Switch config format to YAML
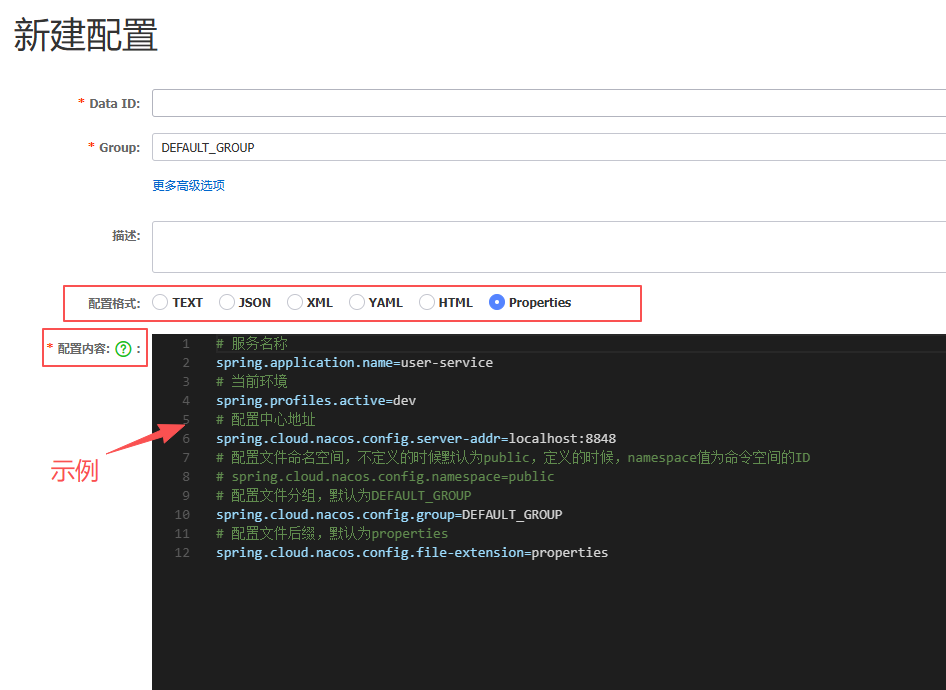This screenshot has height=690, width=946. tap(357, 302)
